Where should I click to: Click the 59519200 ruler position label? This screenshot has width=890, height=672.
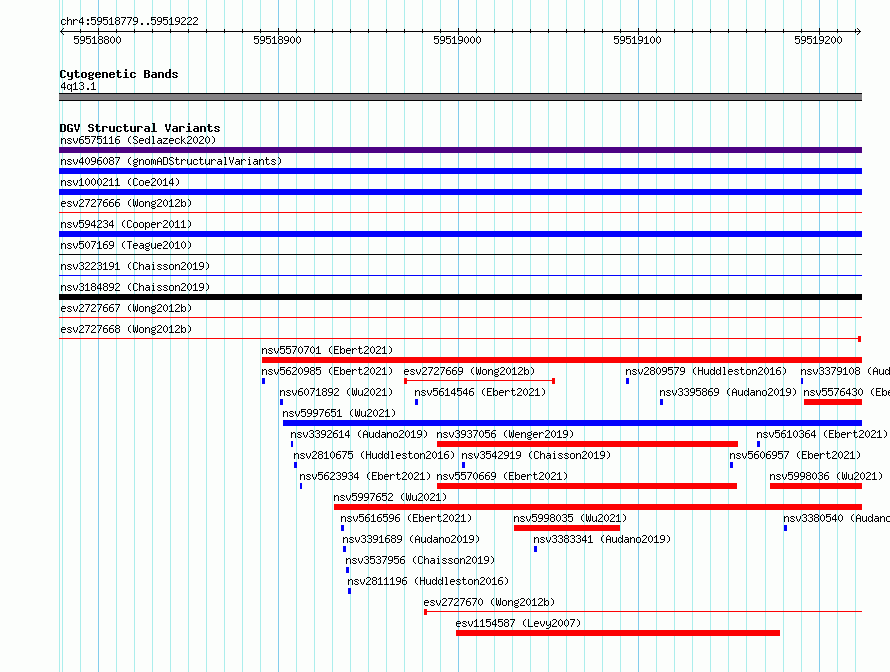[x=818, y=40]
